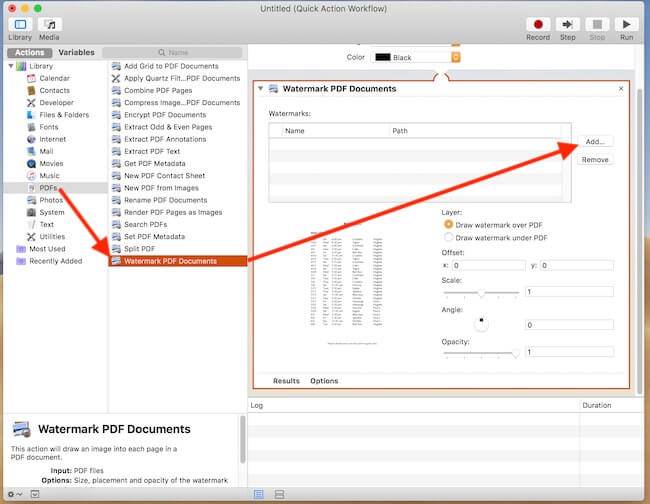Click the action Name search field

tap(172, 53)
